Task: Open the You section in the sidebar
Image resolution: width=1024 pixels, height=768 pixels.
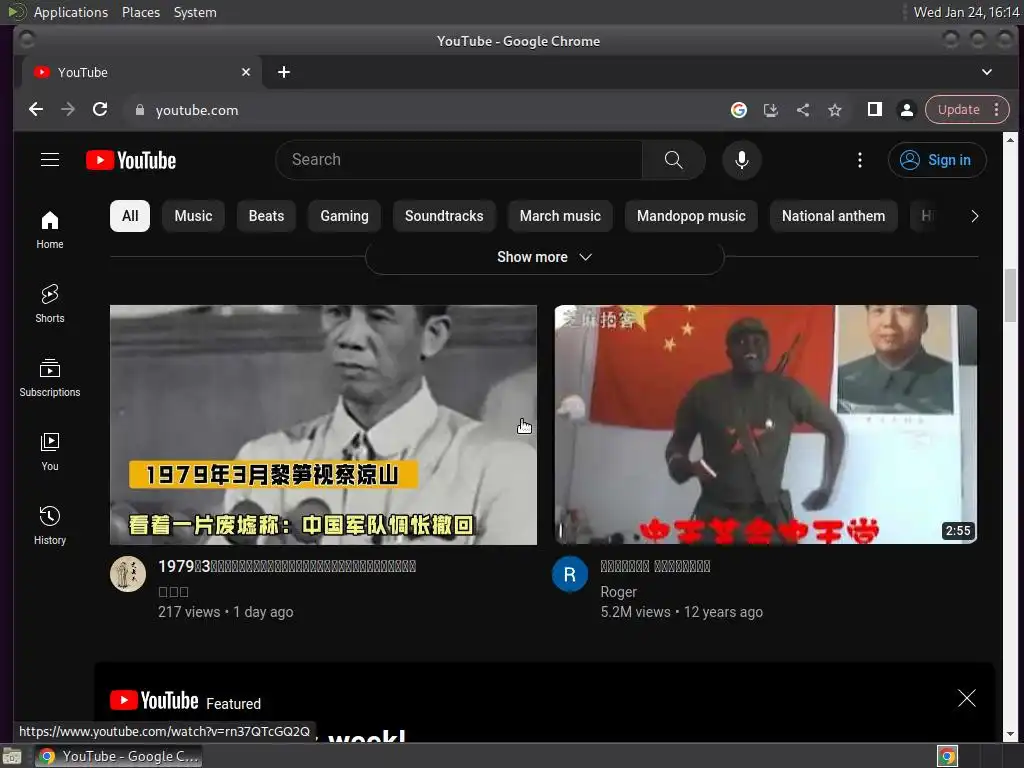Action: [x=50, y=452]
